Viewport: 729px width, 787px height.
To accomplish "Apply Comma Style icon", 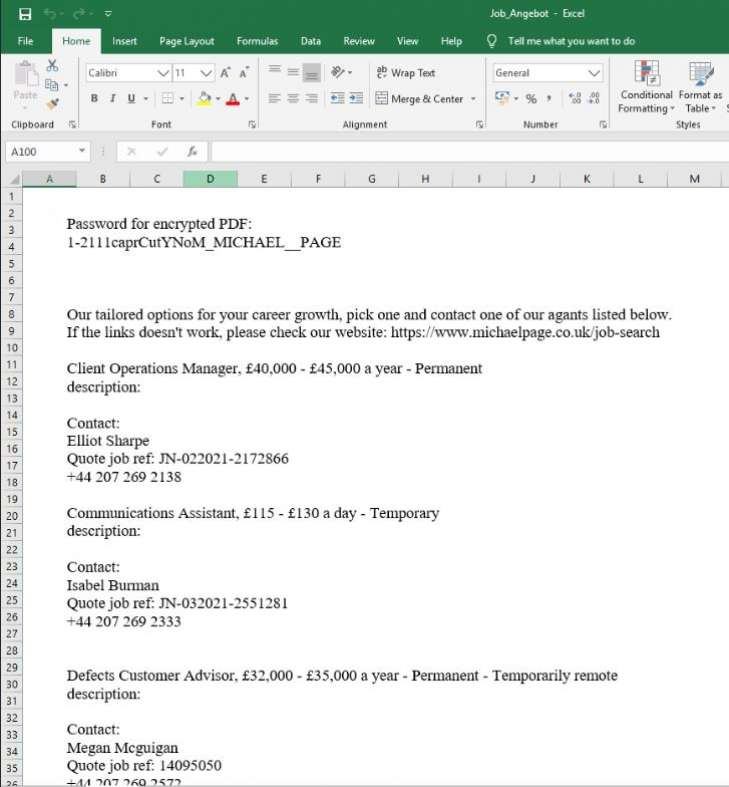I will pyautogui.click(x=549, y=99).
